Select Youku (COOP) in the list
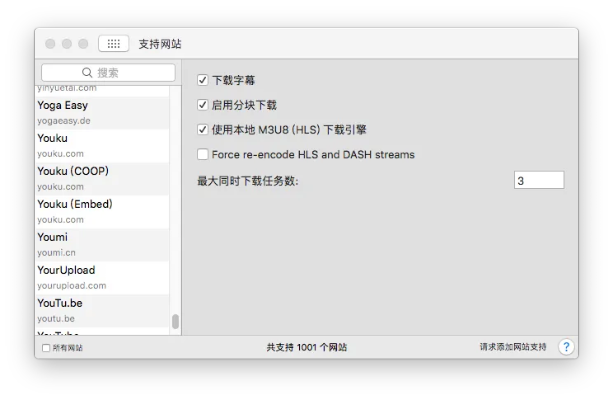 (102, 179)
